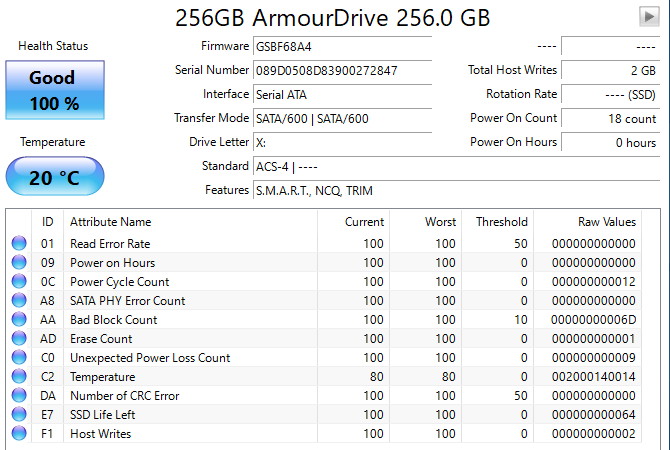Select the status orb for Erase Count
670x450 pixels.
19,338
